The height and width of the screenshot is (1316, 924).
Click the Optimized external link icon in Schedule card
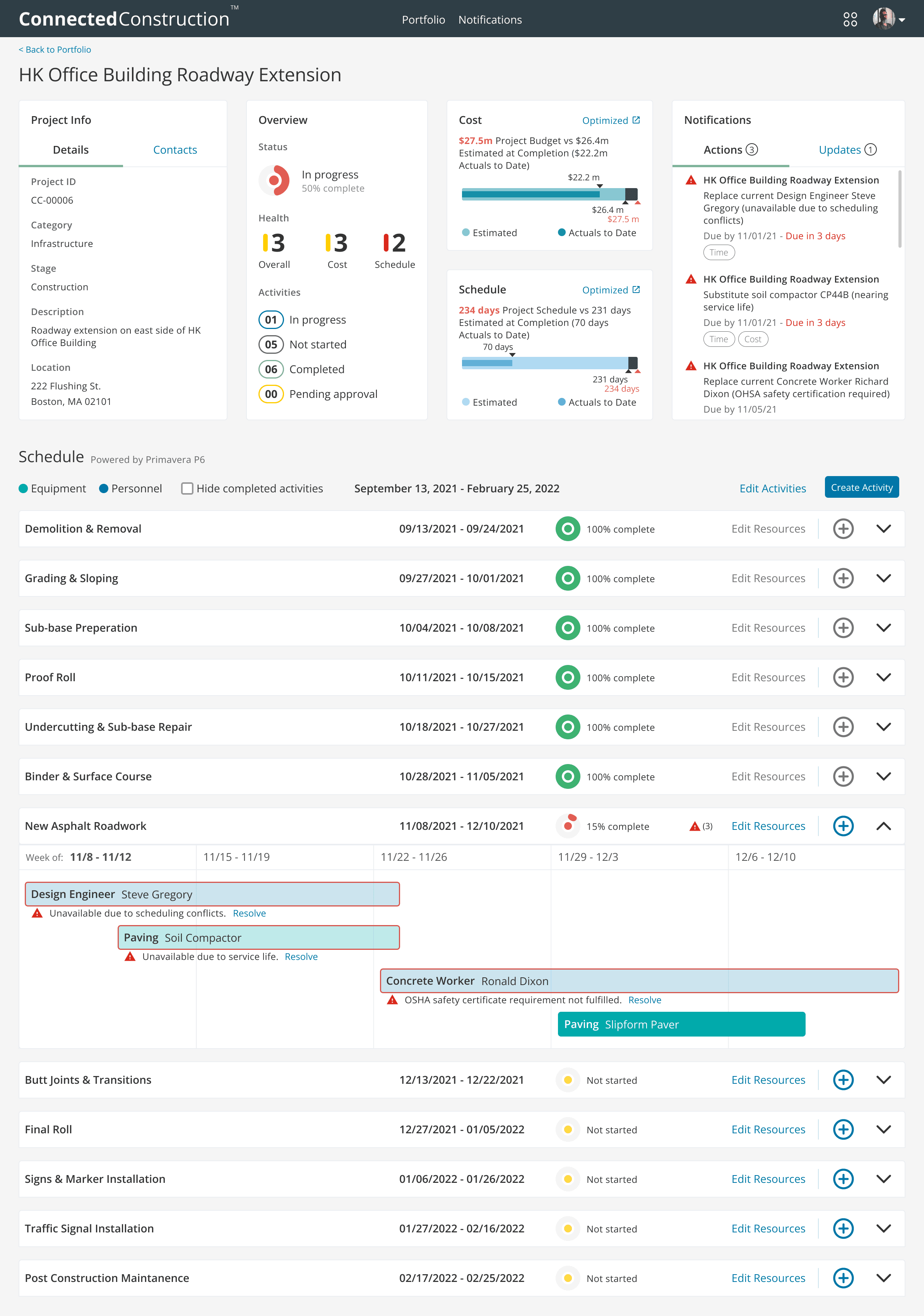pyautogui.click(x=636, y=290)
